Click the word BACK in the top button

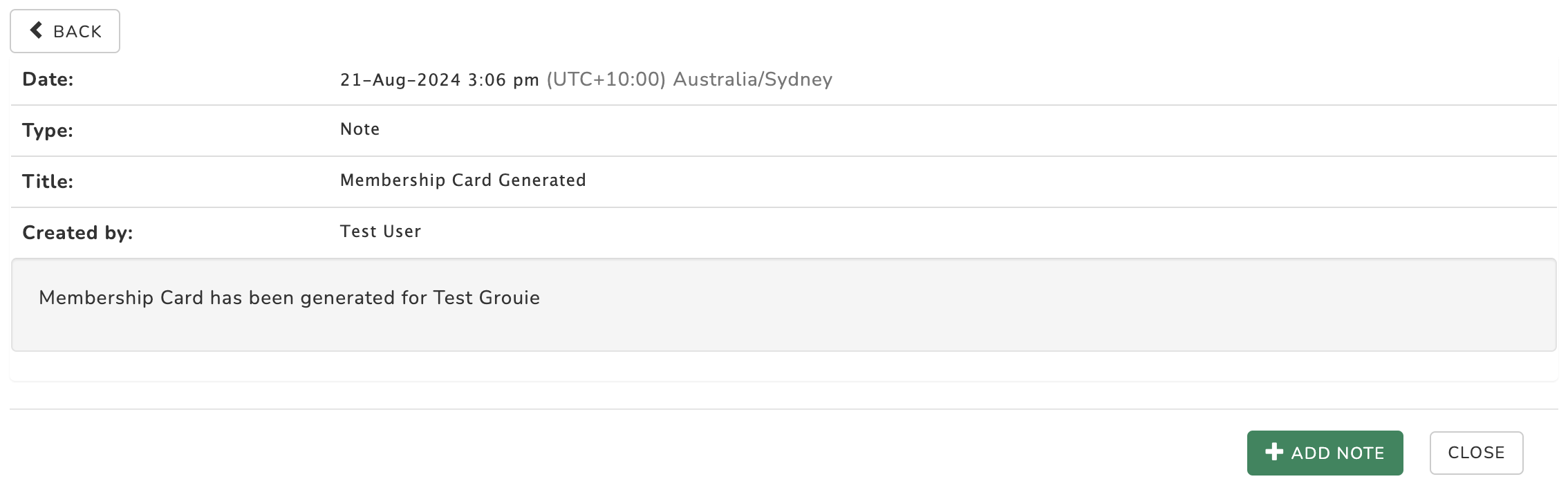click(77, 31)
